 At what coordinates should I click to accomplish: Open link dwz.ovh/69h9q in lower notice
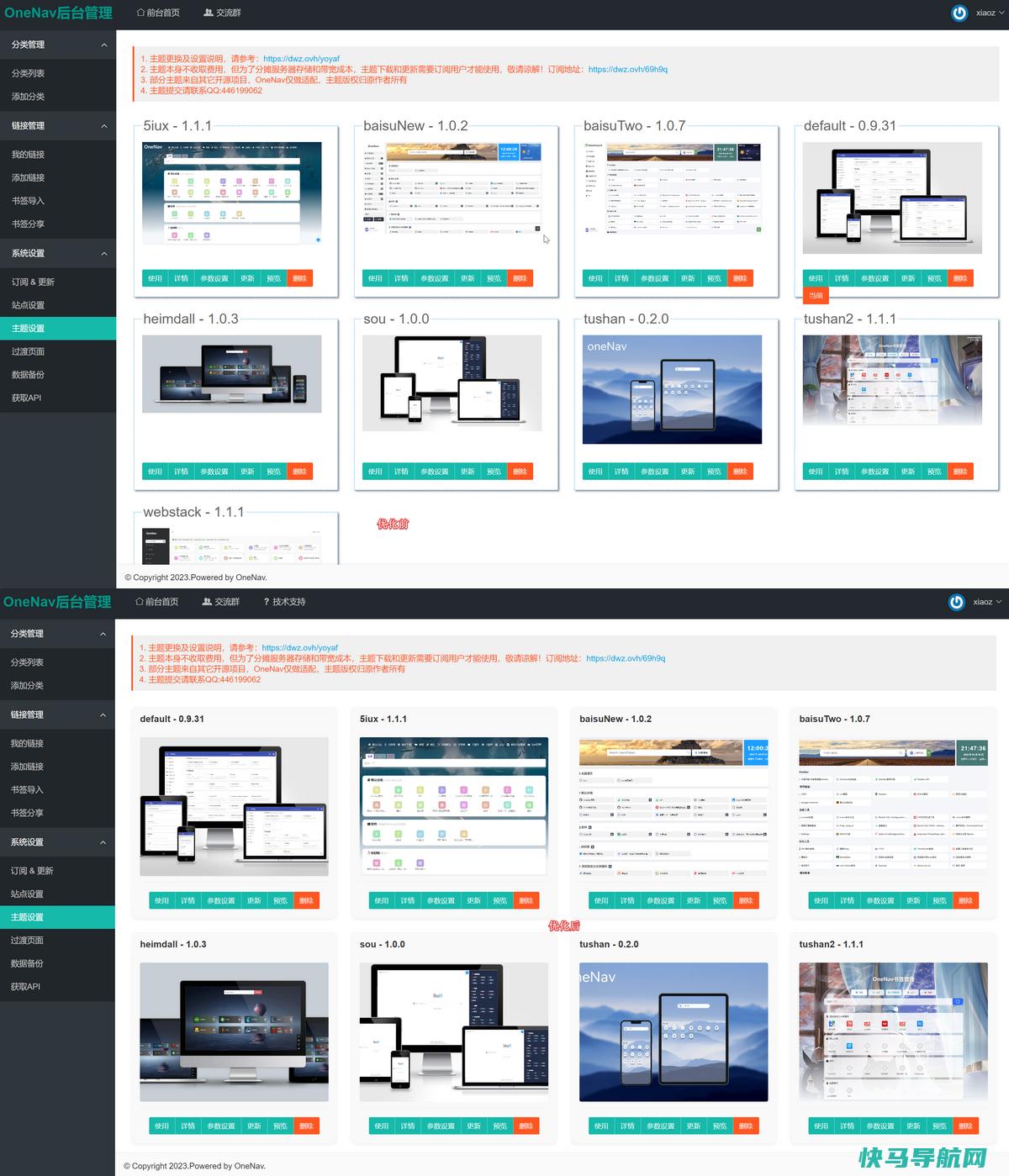(626, 658)
